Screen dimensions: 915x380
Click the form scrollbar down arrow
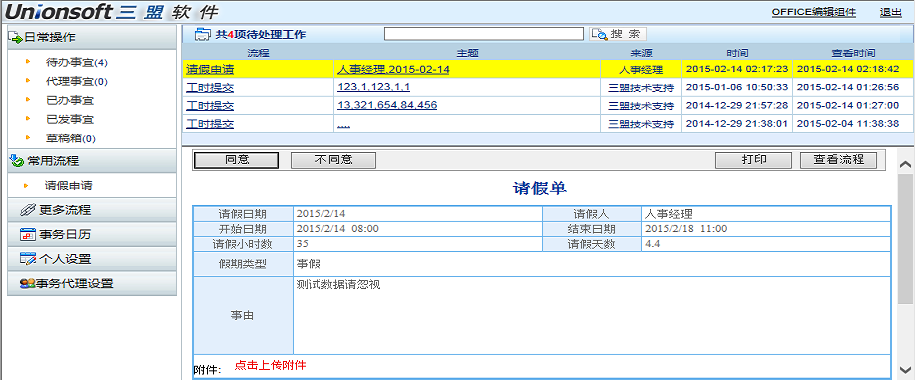[x=906, y=369]
